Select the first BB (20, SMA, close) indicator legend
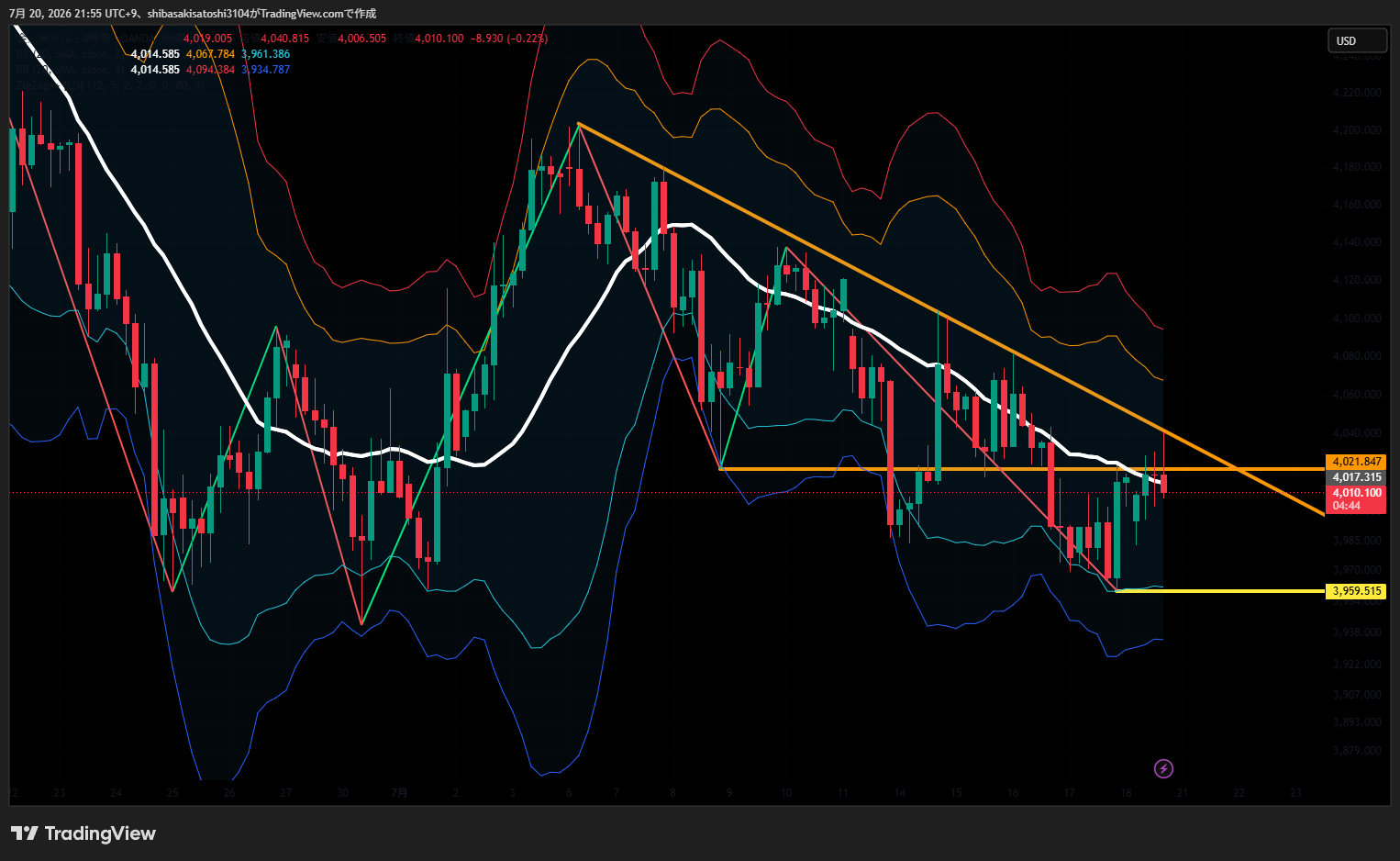Viewport: 1400px width, 861px height. 153,54
